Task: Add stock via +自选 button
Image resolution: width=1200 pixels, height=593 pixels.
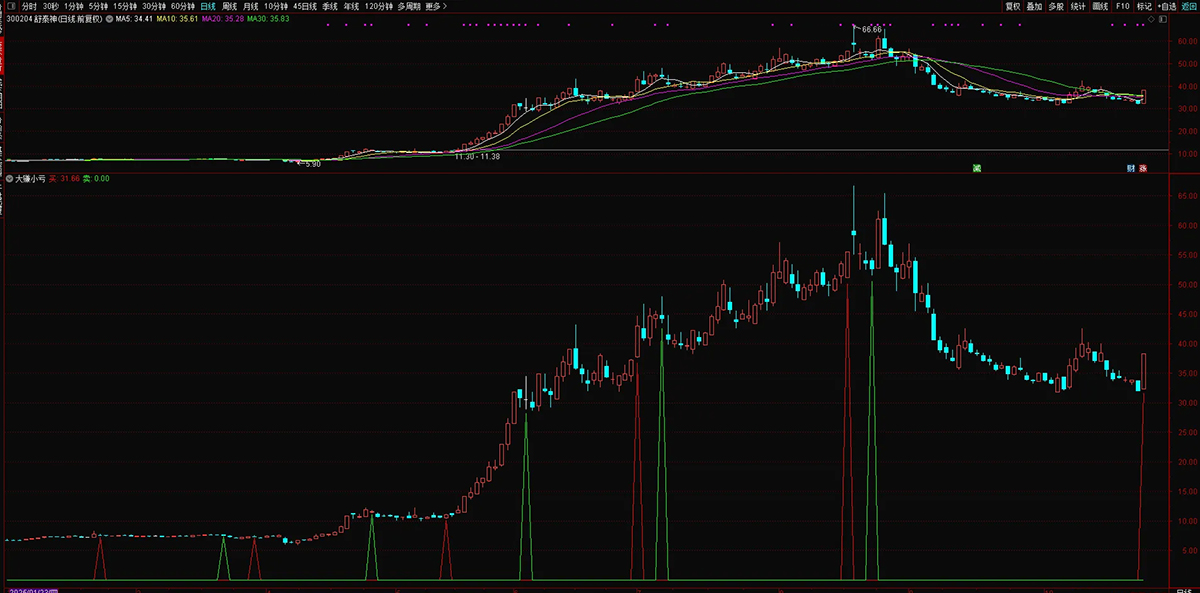Action: 1167,6
